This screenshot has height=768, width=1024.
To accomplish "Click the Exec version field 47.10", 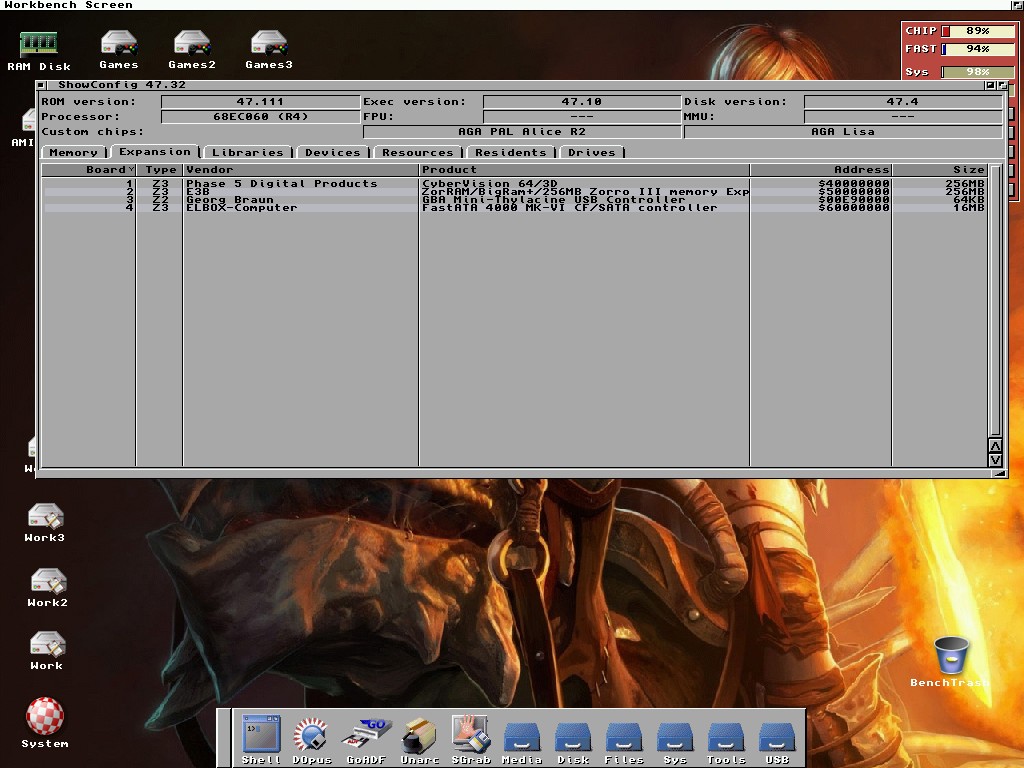I will [581, 102].
